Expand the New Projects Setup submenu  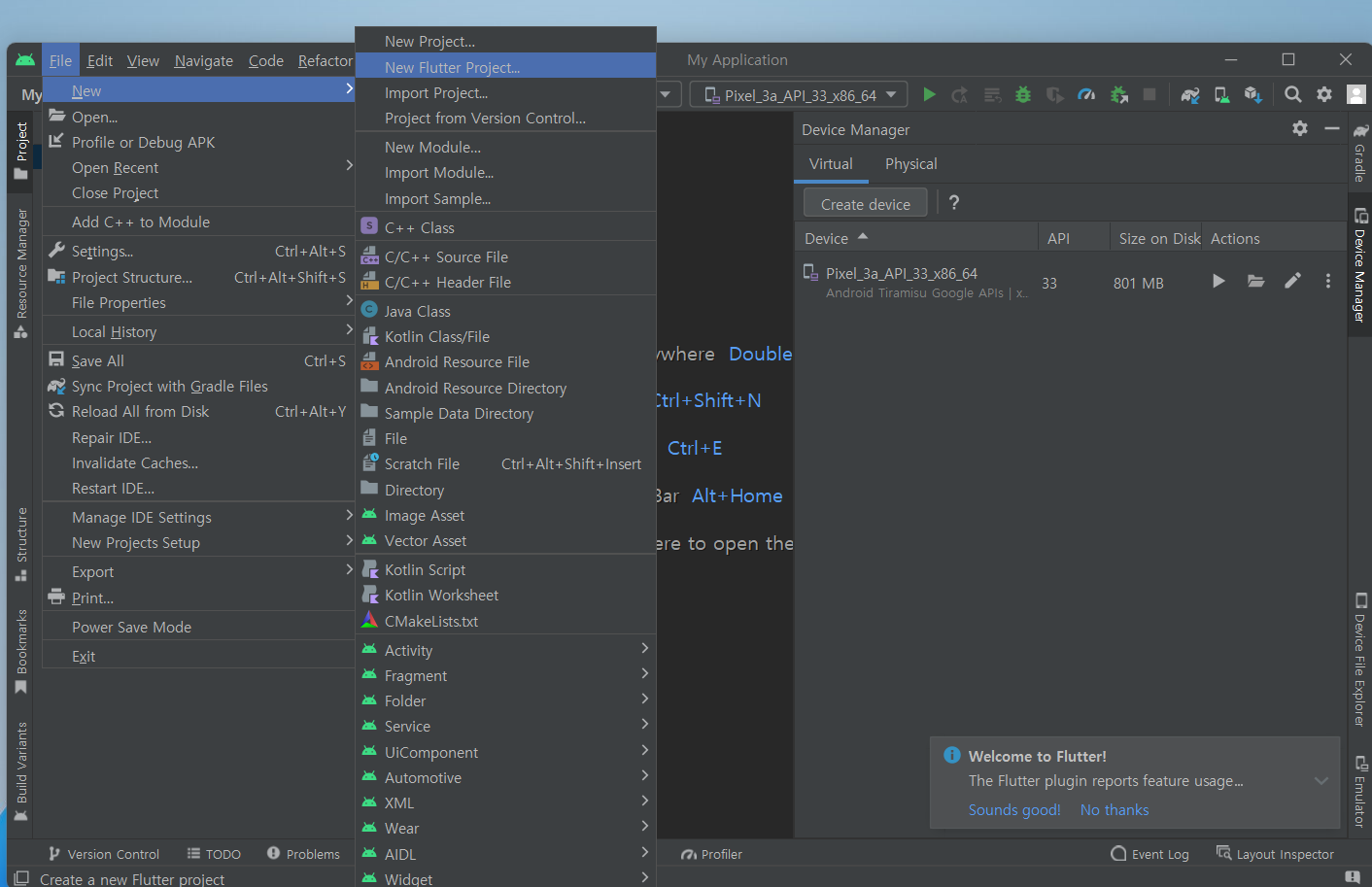tap(198, 542)
